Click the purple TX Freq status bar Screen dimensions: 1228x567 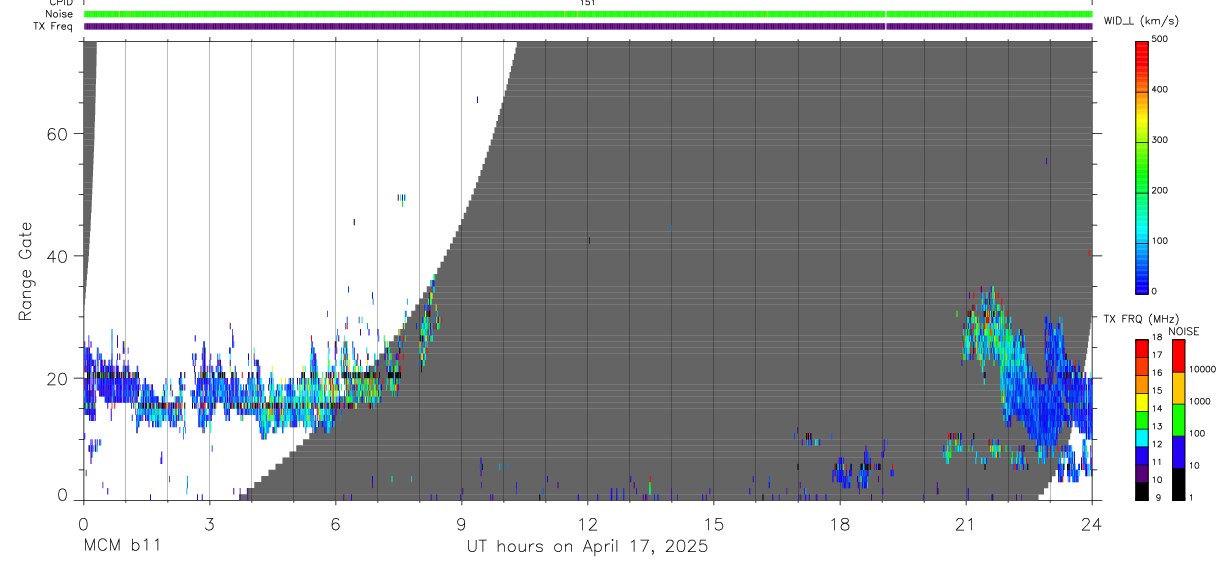click(588, 26)
